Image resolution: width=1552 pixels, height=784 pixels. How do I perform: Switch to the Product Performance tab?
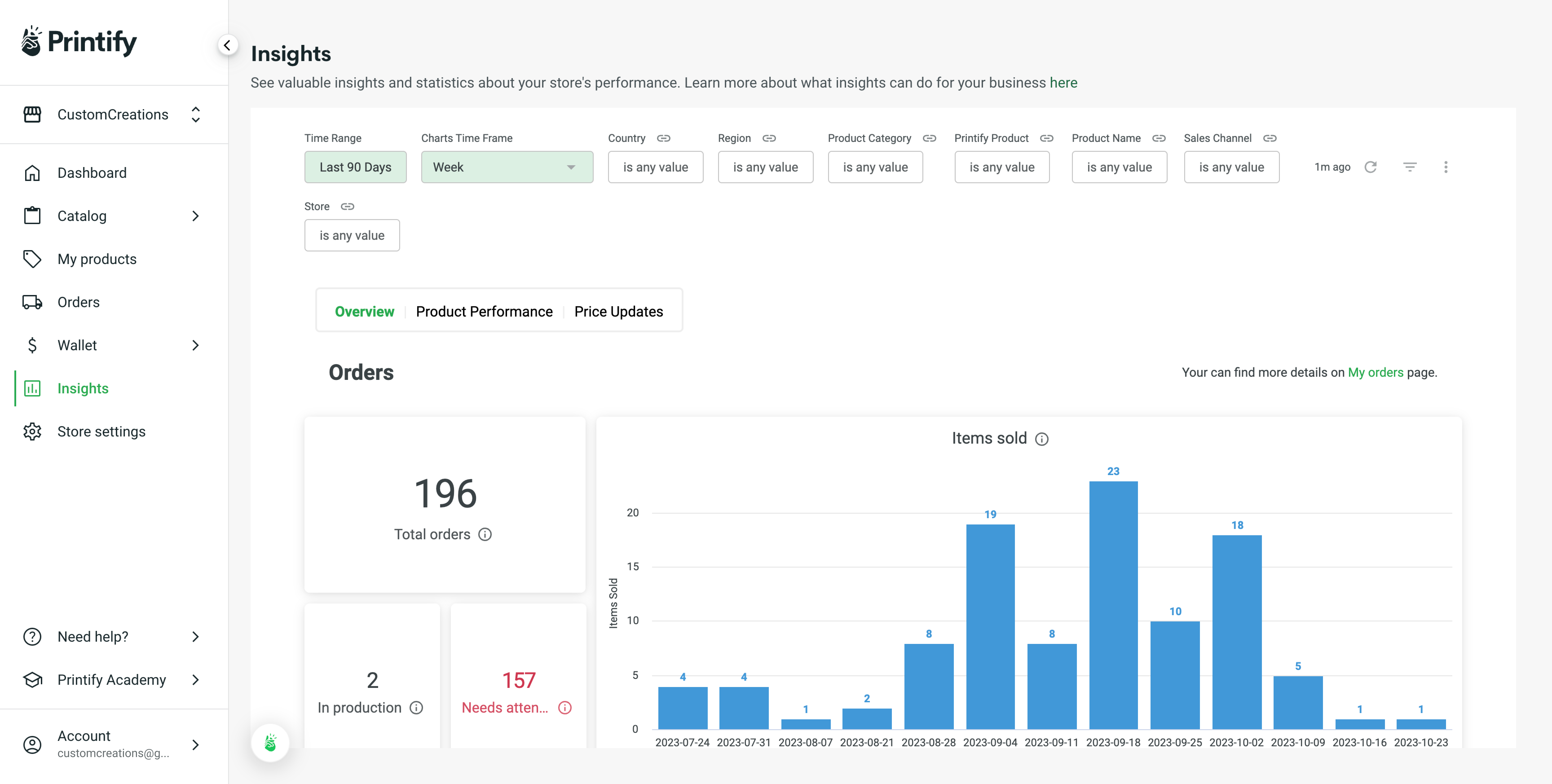point(484,312)
